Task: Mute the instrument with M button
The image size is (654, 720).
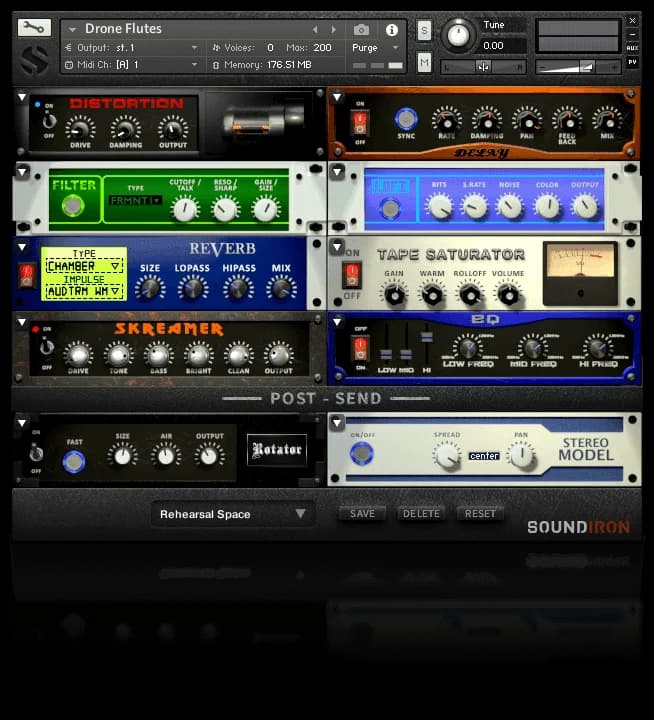Action: (424, 63)
